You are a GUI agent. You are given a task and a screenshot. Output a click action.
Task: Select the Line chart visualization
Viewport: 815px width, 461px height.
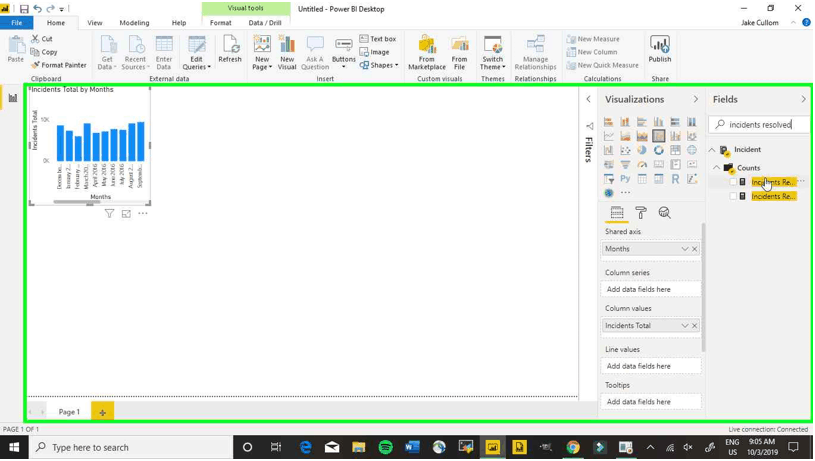608,136
